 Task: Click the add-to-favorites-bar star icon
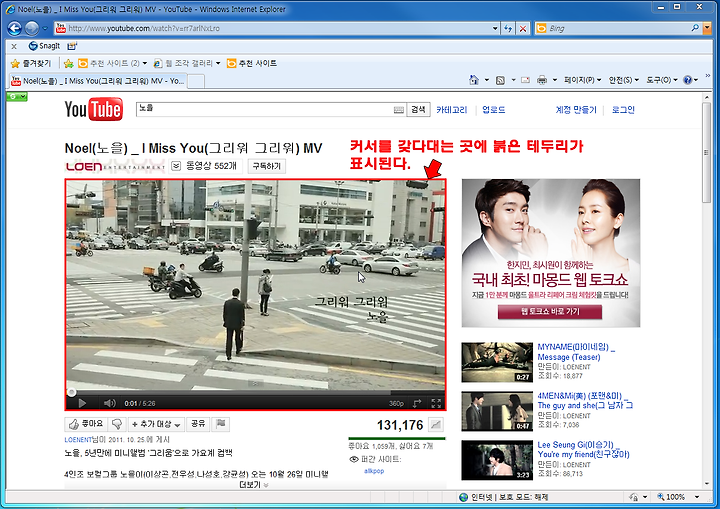coord(68,63)
